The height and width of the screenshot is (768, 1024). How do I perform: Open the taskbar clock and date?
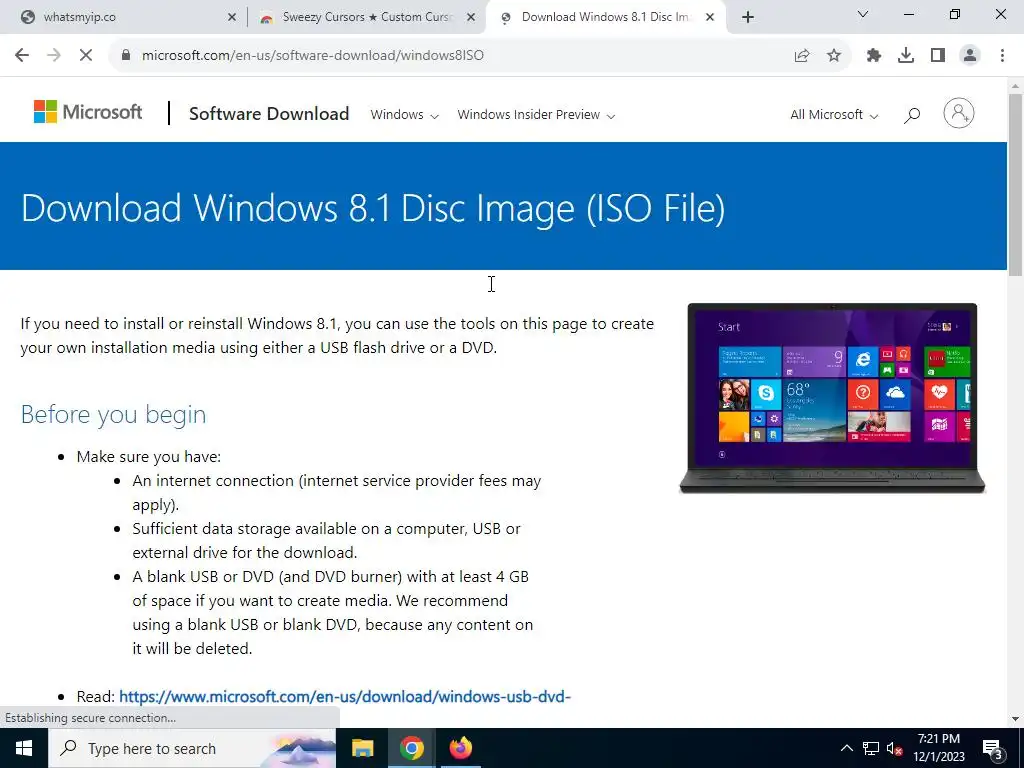(x=939, y=748)
